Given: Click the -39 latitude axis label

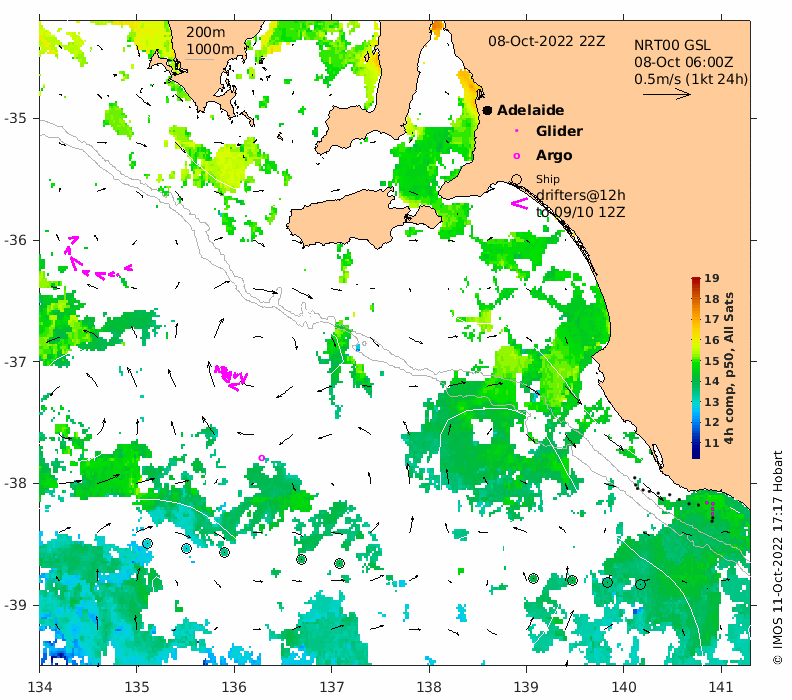Looking at the screenshot, I should (x=15, y=605).
